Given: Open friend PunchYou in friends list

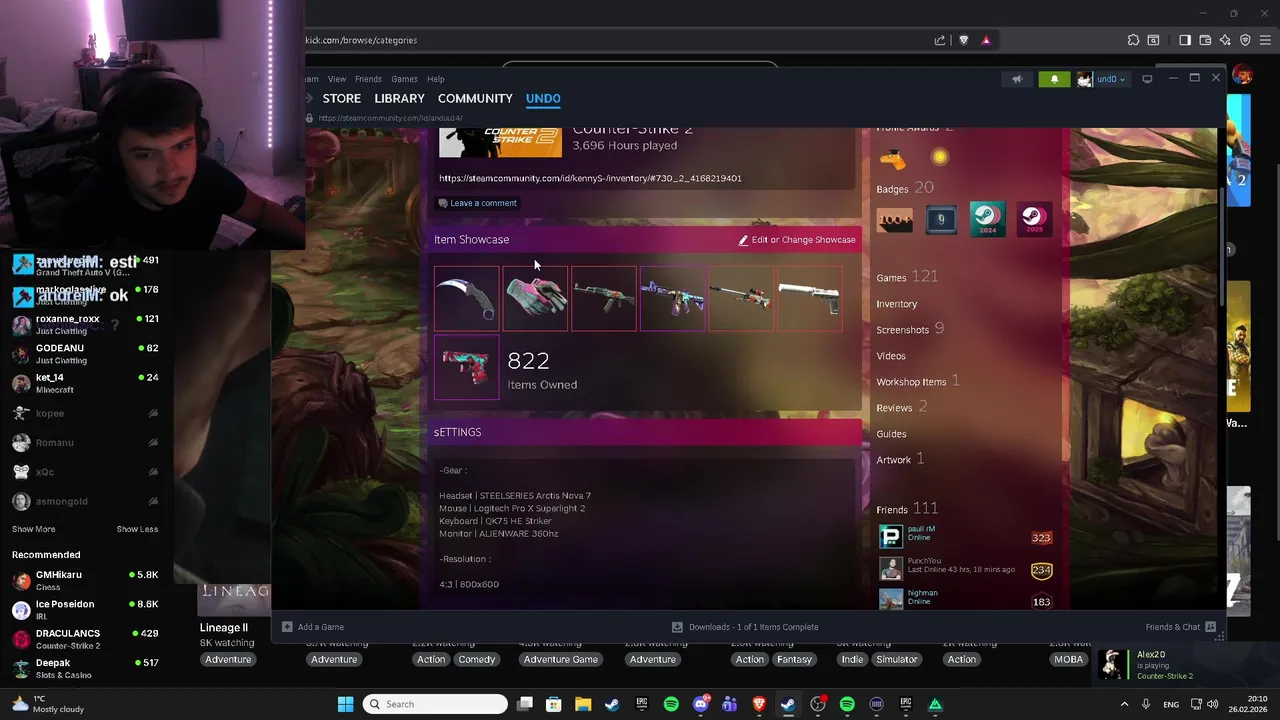Looking at the screenshot, I should (964, 569).
